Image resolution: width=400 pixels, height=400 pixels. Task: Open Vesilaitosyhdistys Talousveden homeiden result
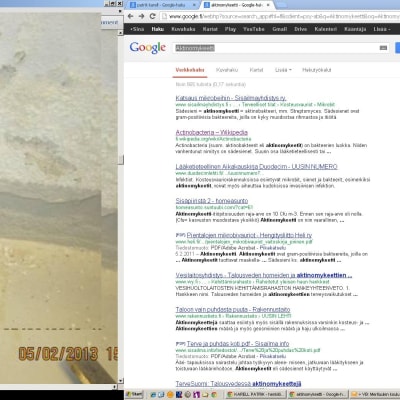coord(264,275)
